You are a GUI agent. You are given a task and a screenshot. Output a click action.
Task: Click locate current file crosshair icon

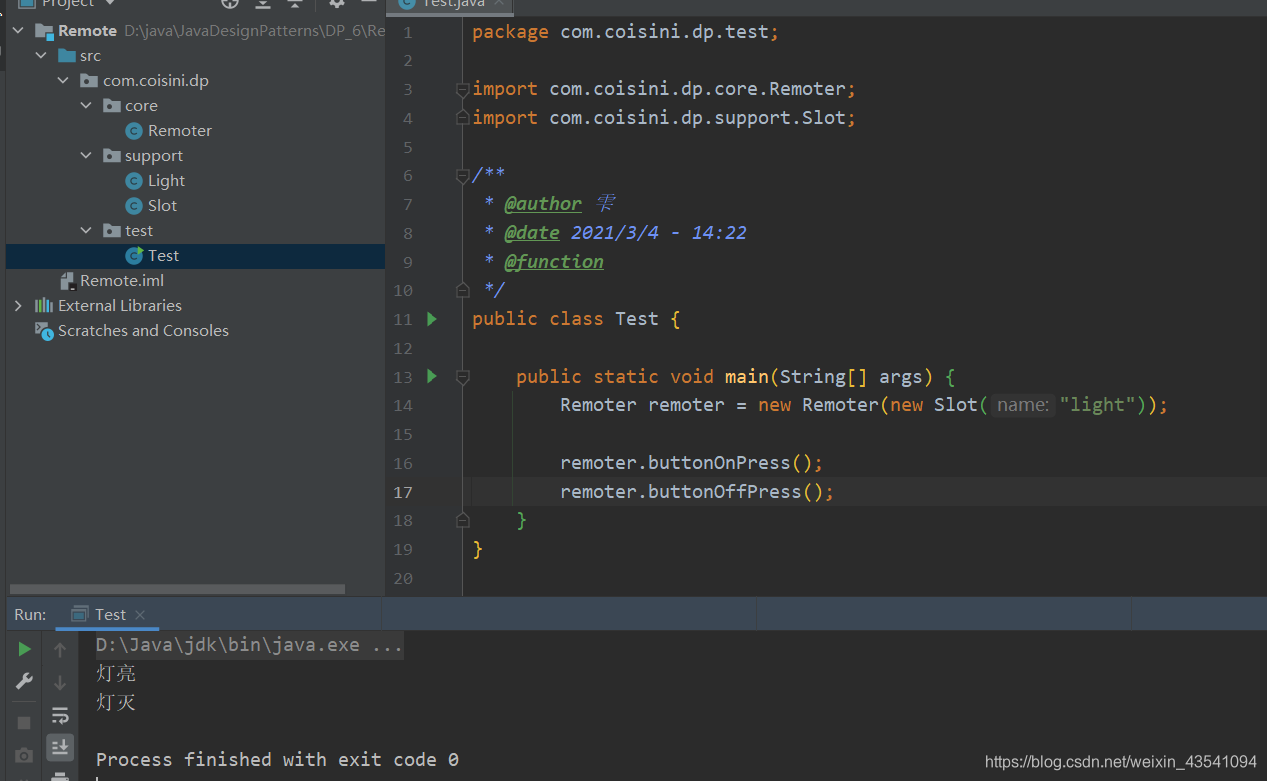[230, 4]
